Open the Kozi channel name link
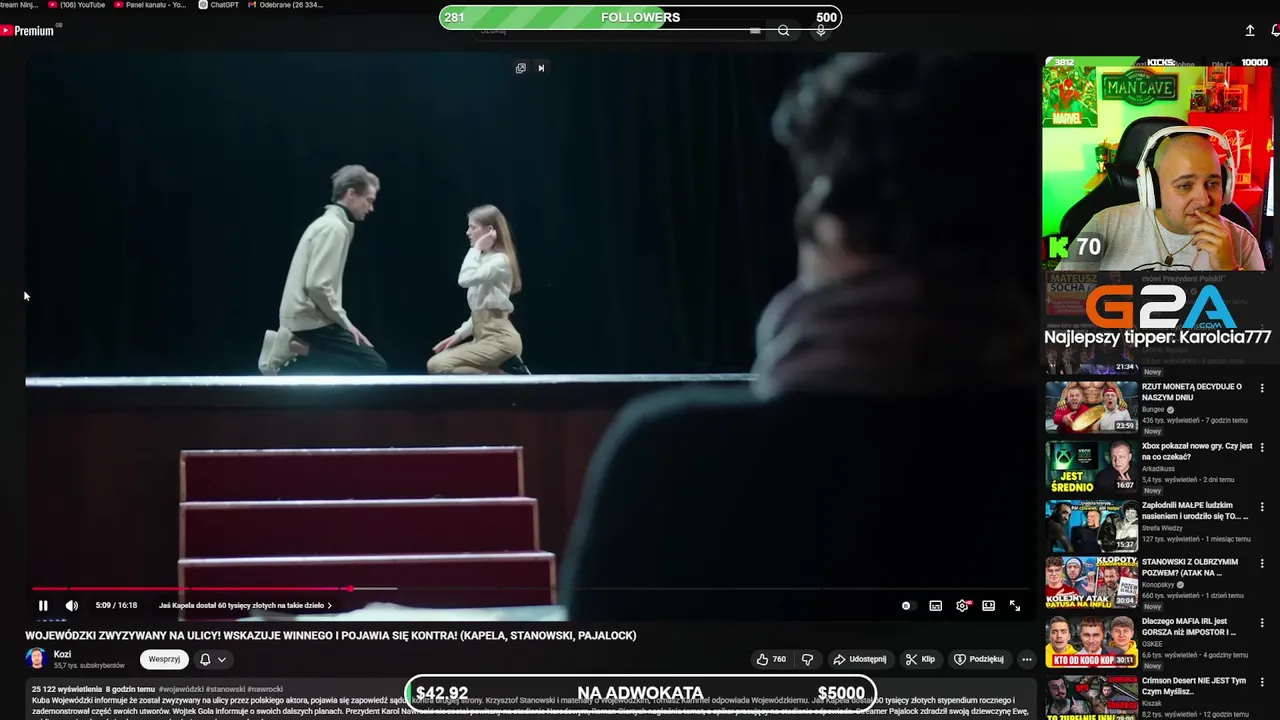Viewport: 1280px width, 720px height. point(62,654)
